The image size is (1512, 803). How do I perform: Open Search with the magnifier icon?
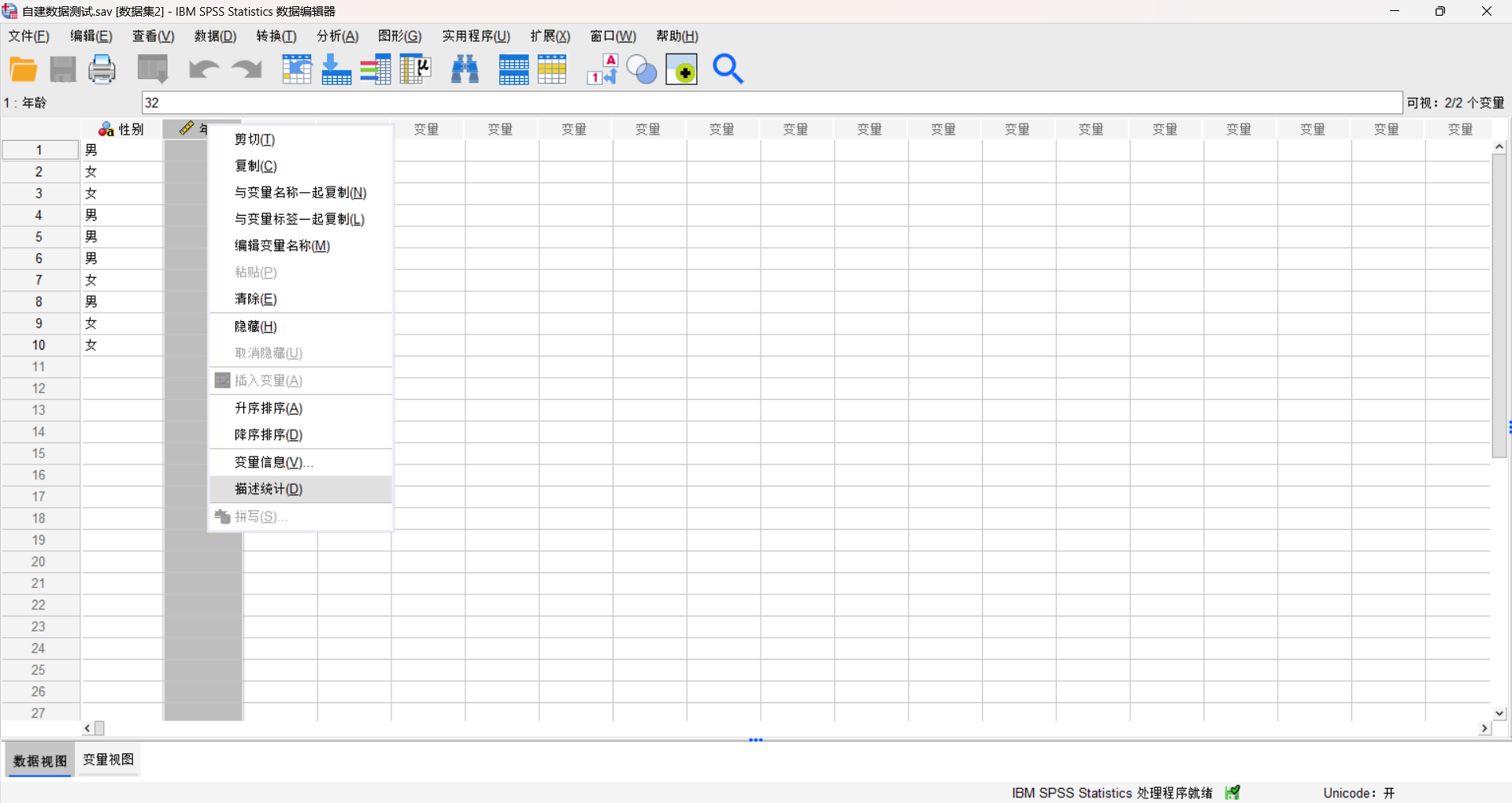tap(728, 70)
